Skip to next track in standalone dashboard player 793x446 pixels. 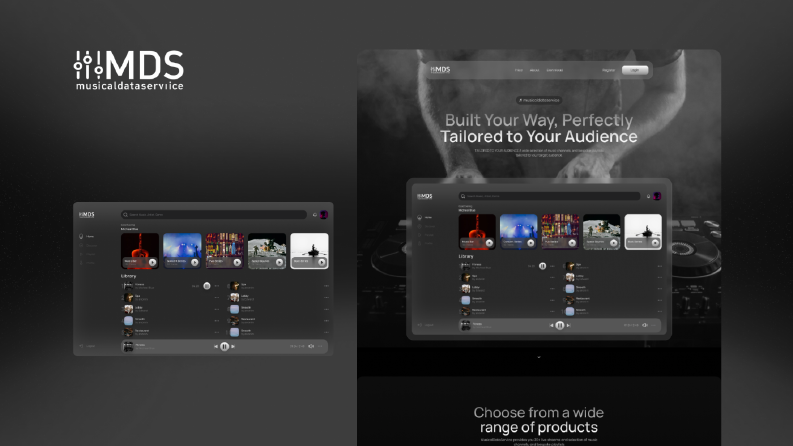point(233,346)
